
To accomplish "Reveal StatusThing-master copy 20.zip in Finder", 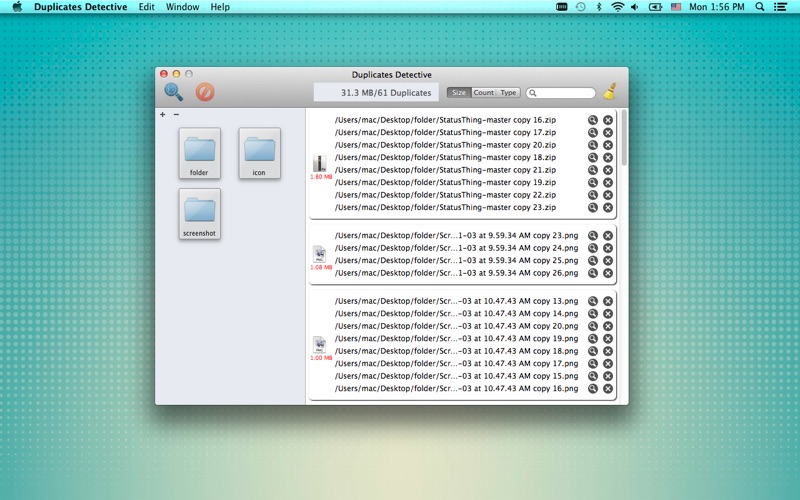I will pyautogui.click(x=592, y=145).
